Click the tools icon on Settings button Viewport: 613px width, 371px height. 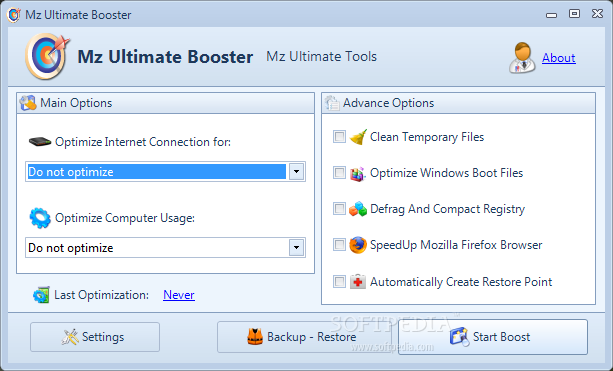click(x=70, y=337)
